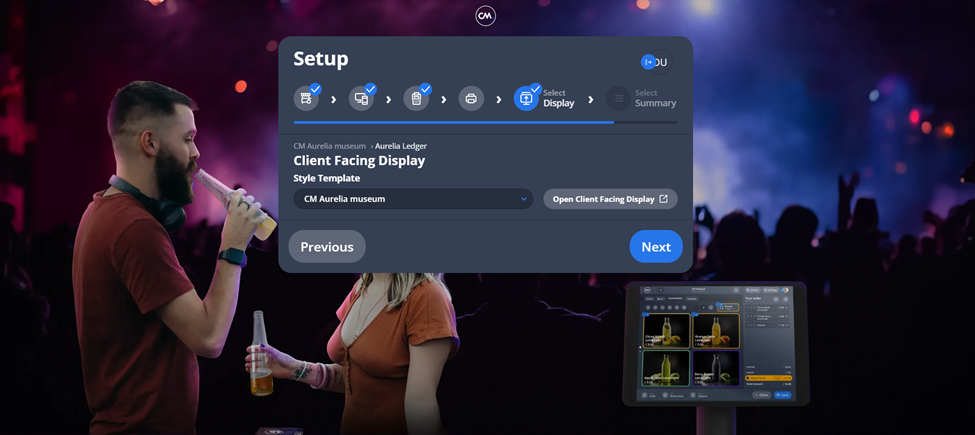The width and height of the screenshot is (975, 435).
Task: Go to the first setup step store icon
Action: [x=306, y=99]
